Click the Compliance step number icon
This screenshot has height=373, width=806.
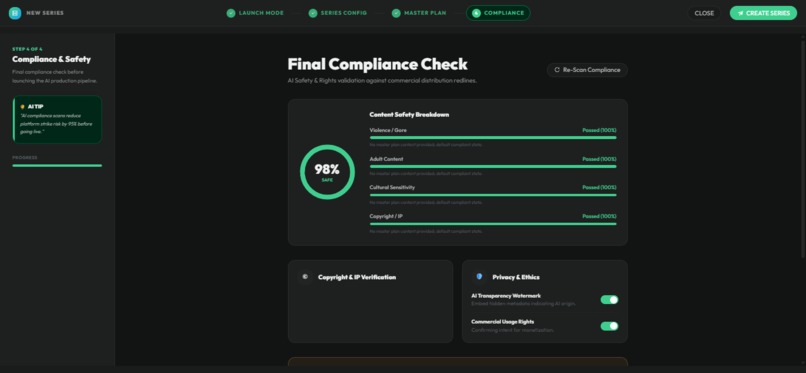pyautogui.click(x=476, y=13)
